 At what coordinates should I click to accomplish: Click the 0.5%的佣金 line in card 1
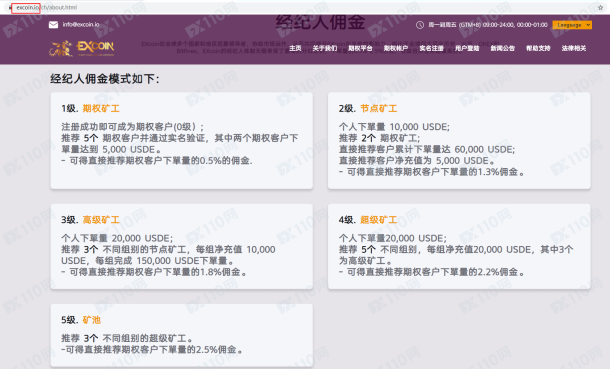157,161
